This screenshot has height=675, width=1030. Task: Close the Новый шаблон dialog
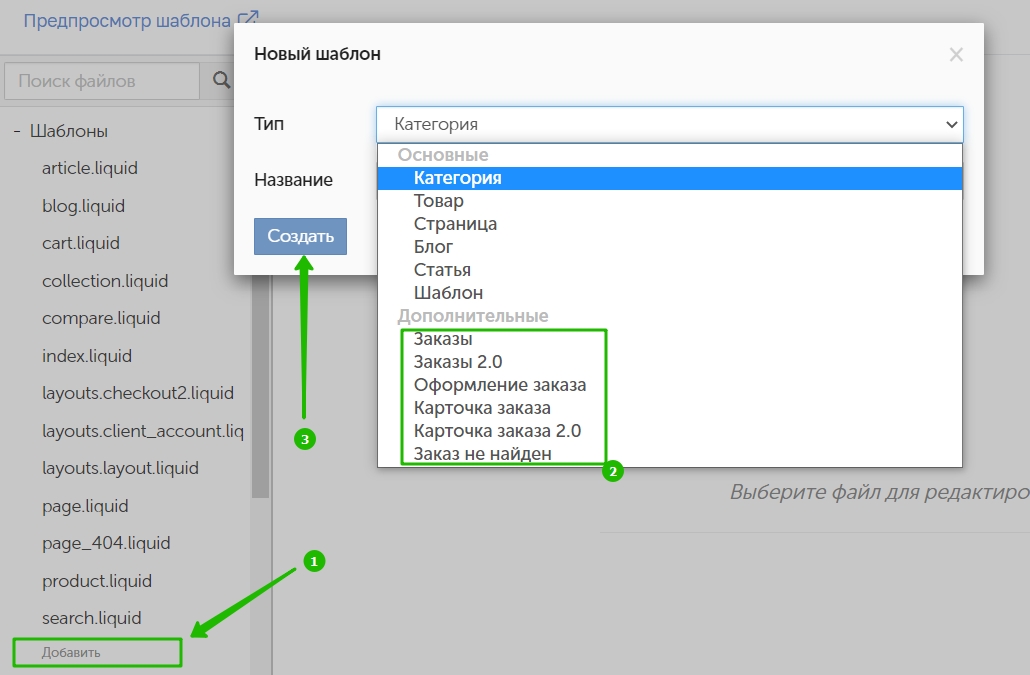click(956, 54)
